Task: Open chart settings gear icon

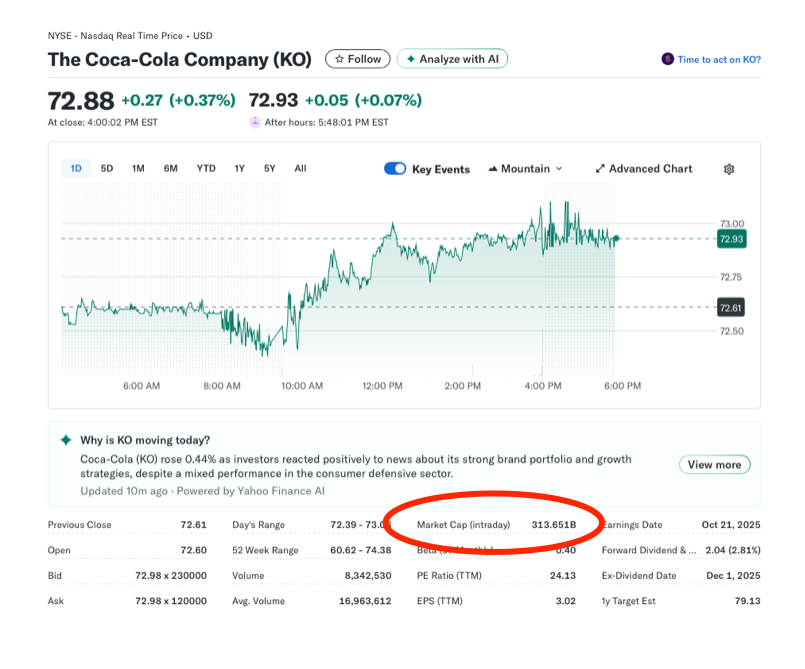Action: click(729, 169)
